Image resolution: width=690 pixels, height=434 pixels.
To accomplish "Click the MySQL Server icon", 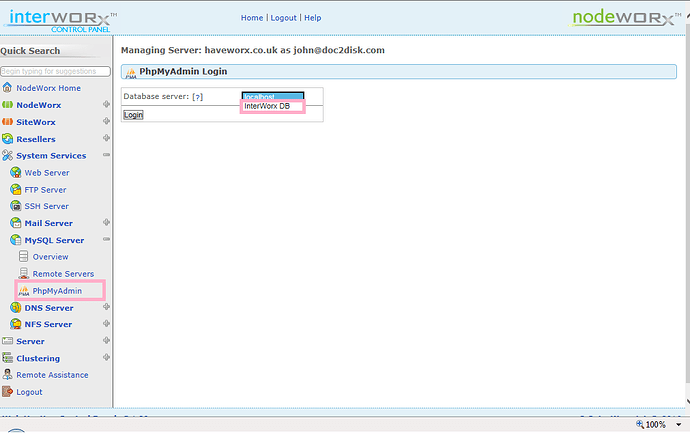I will tap(16, 240).
